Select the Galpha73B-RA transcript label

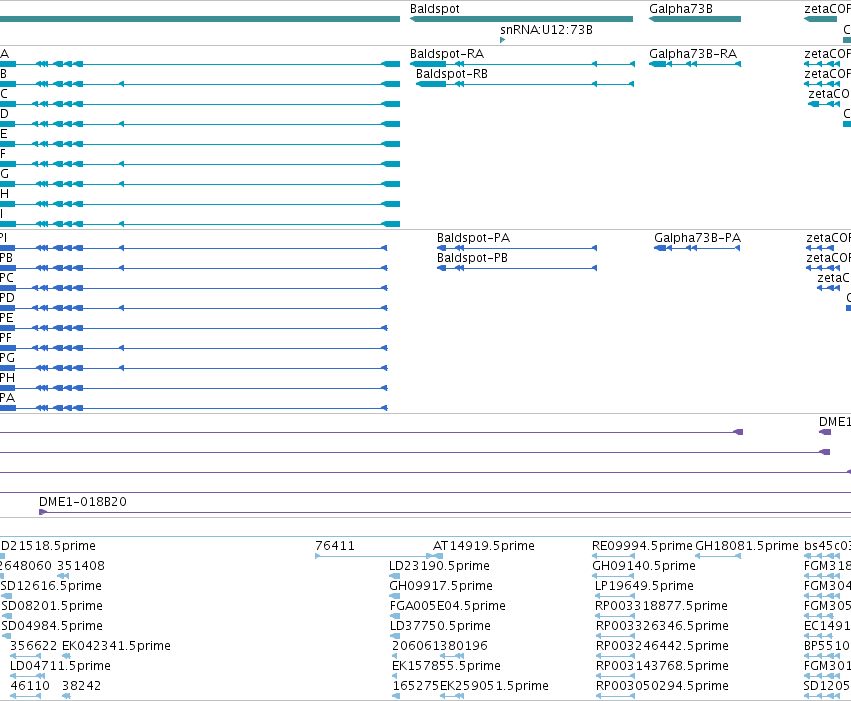tap(693, 54)
